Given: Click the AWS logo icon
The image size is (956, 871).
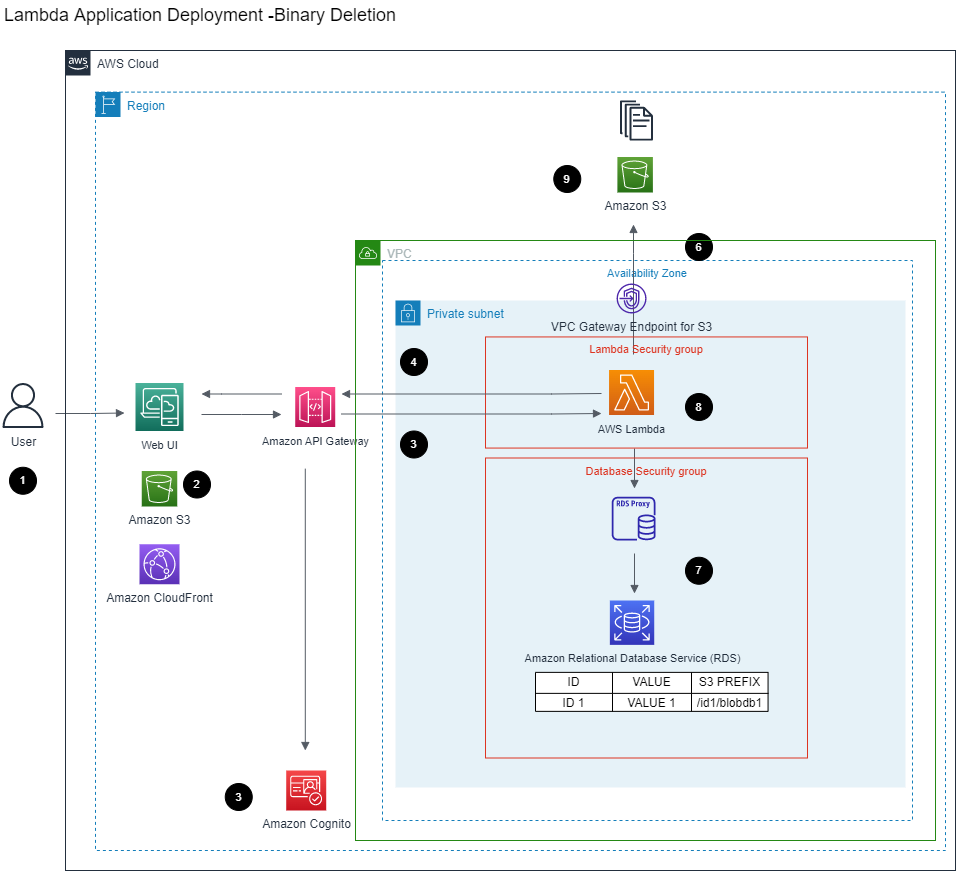Looking at the screenshot, I should tap(78, 63).
